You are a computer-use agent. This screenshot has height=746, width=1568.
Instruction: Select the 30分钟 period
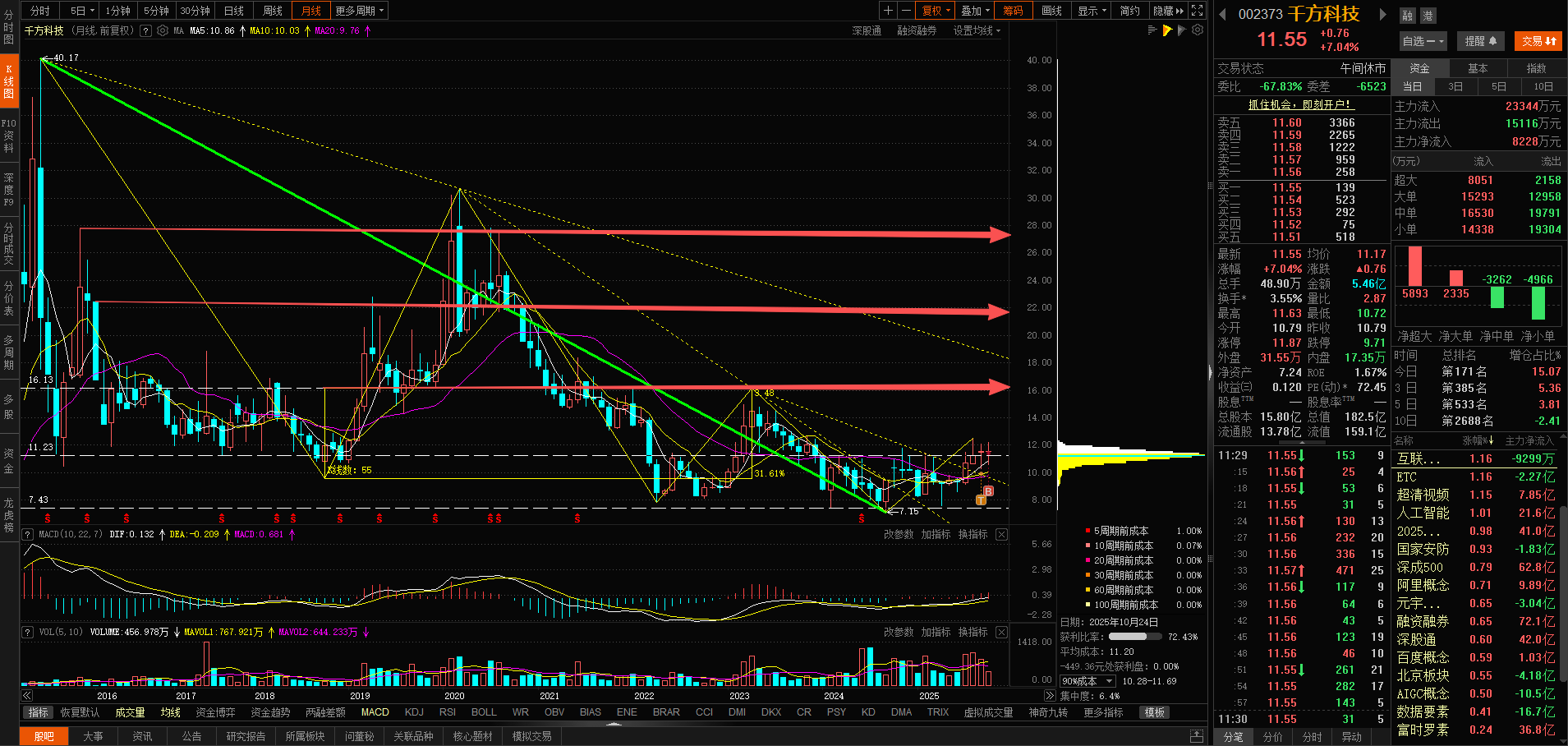pyautogui.click(x=195, y=11)
